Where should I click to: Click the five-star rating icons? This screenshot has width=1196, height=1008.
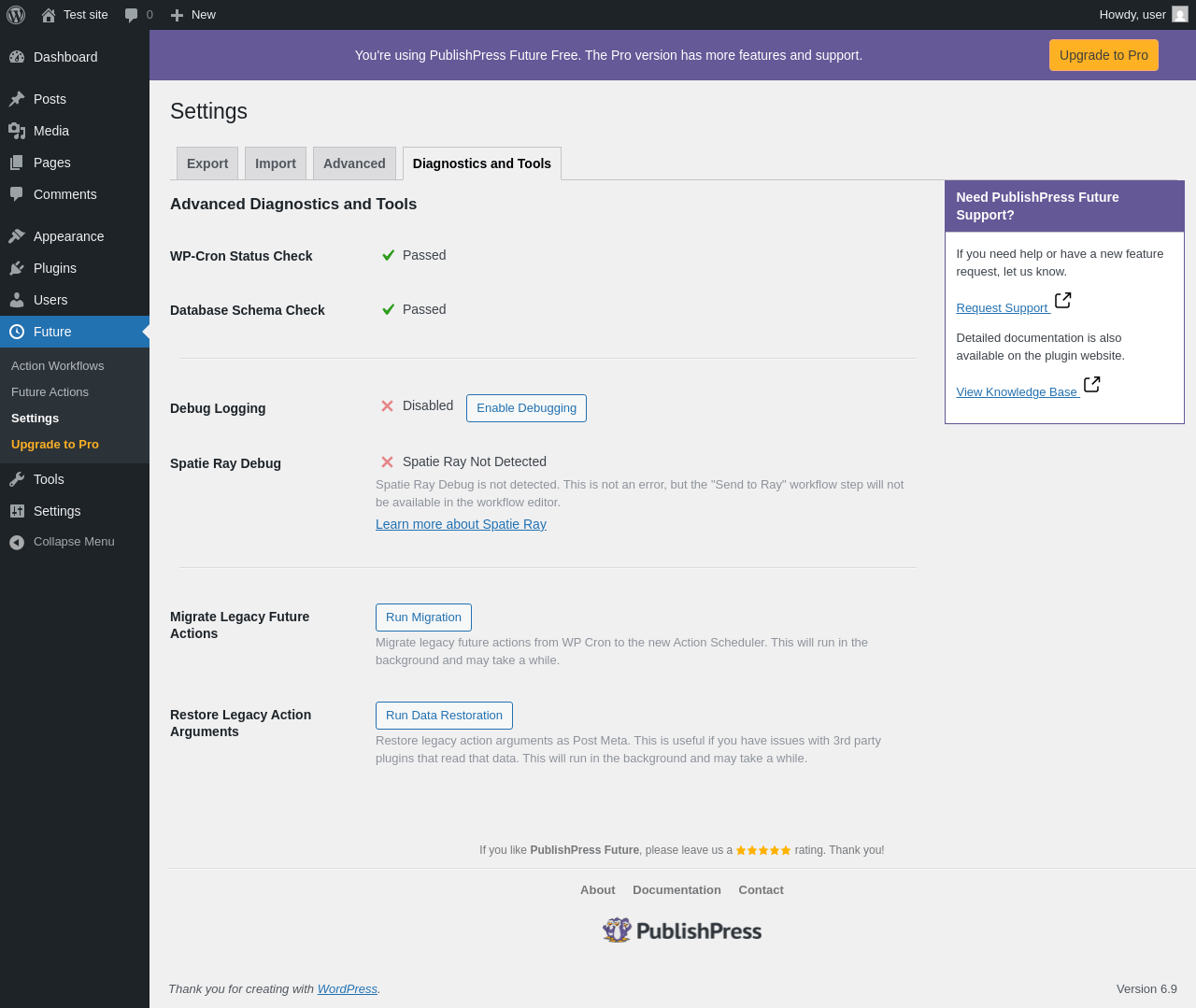click(763, 850)
